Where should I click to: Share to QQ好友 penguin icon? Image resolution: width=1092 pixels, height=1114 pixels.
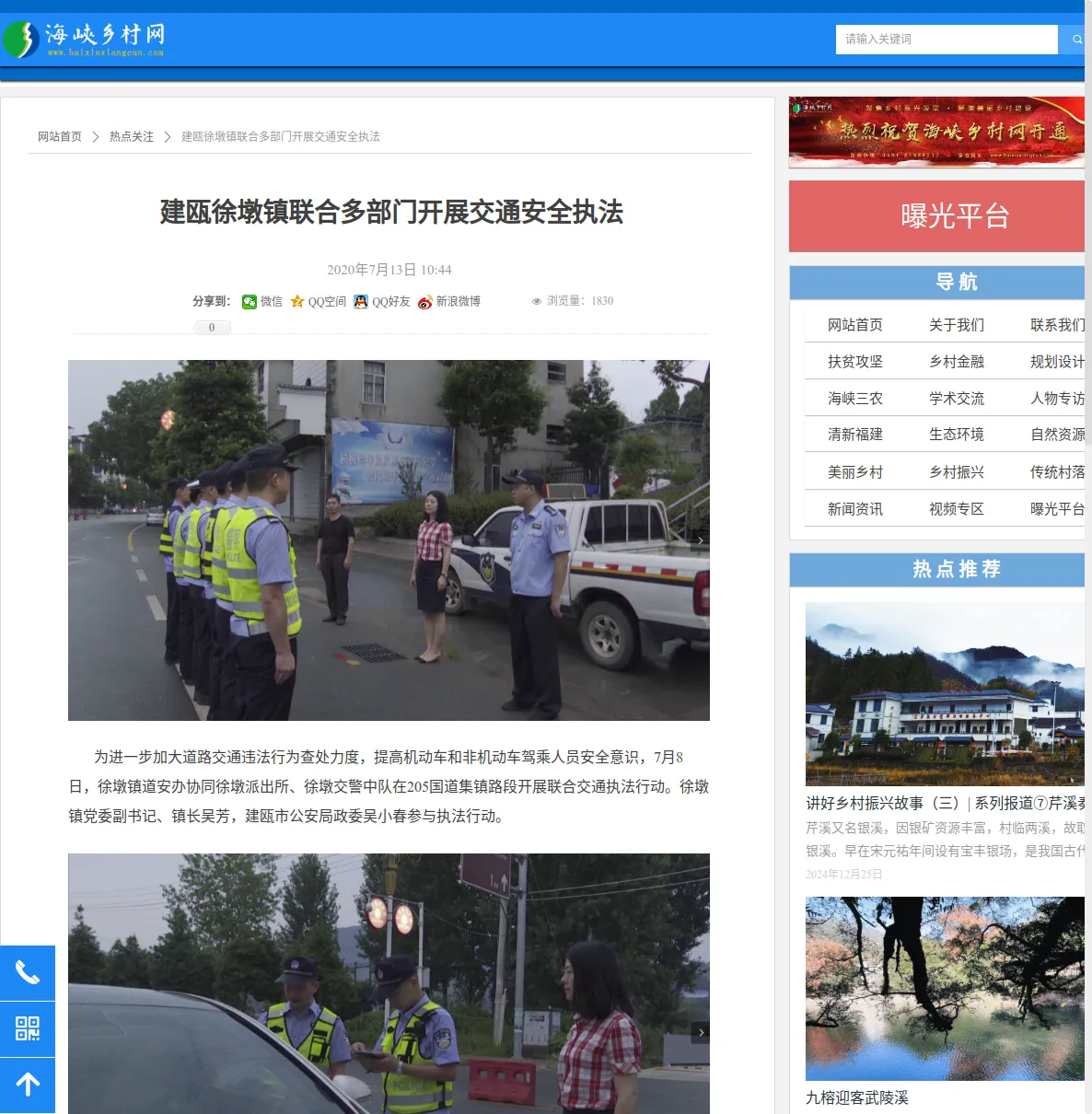pos(361,301)
